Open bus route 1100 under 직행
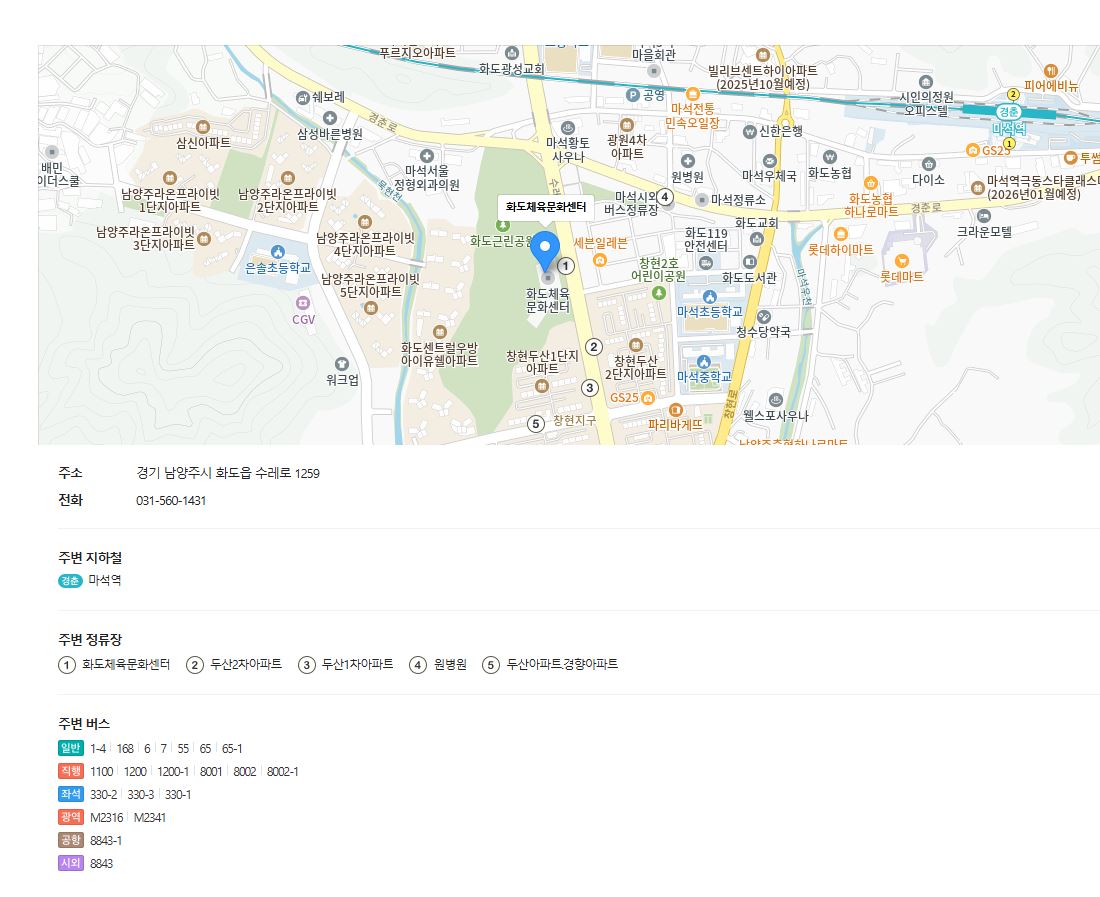The width and height of the screenshot is (1100, 897). point(102,771)
